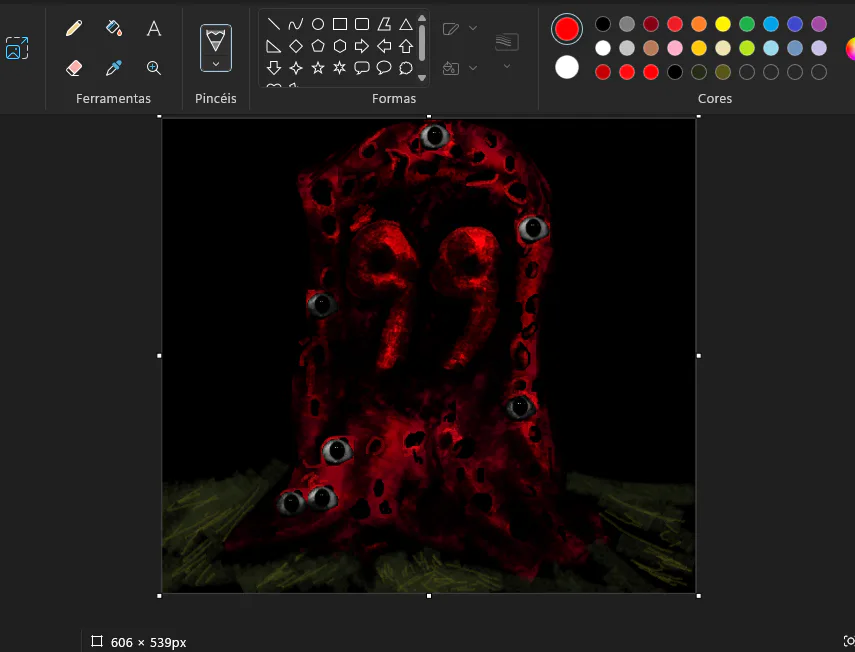Choose the brown palette swatch
This screenshot has height=652, width=855.
point(651,48)
